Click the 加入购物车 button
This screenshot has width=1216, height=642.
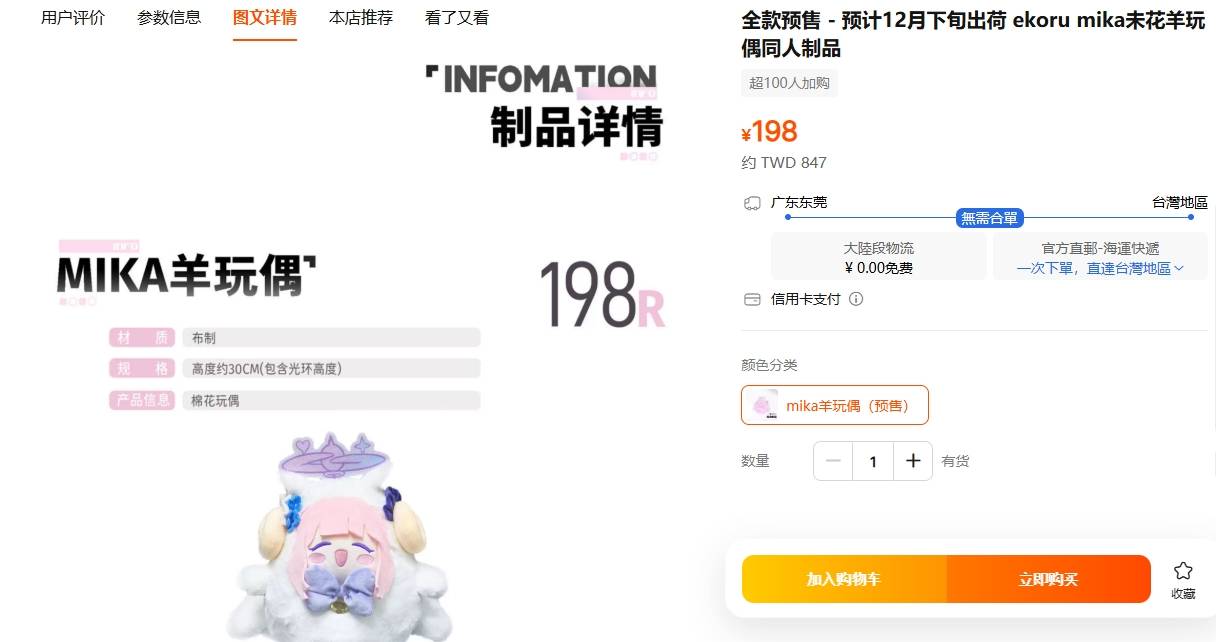844,579
